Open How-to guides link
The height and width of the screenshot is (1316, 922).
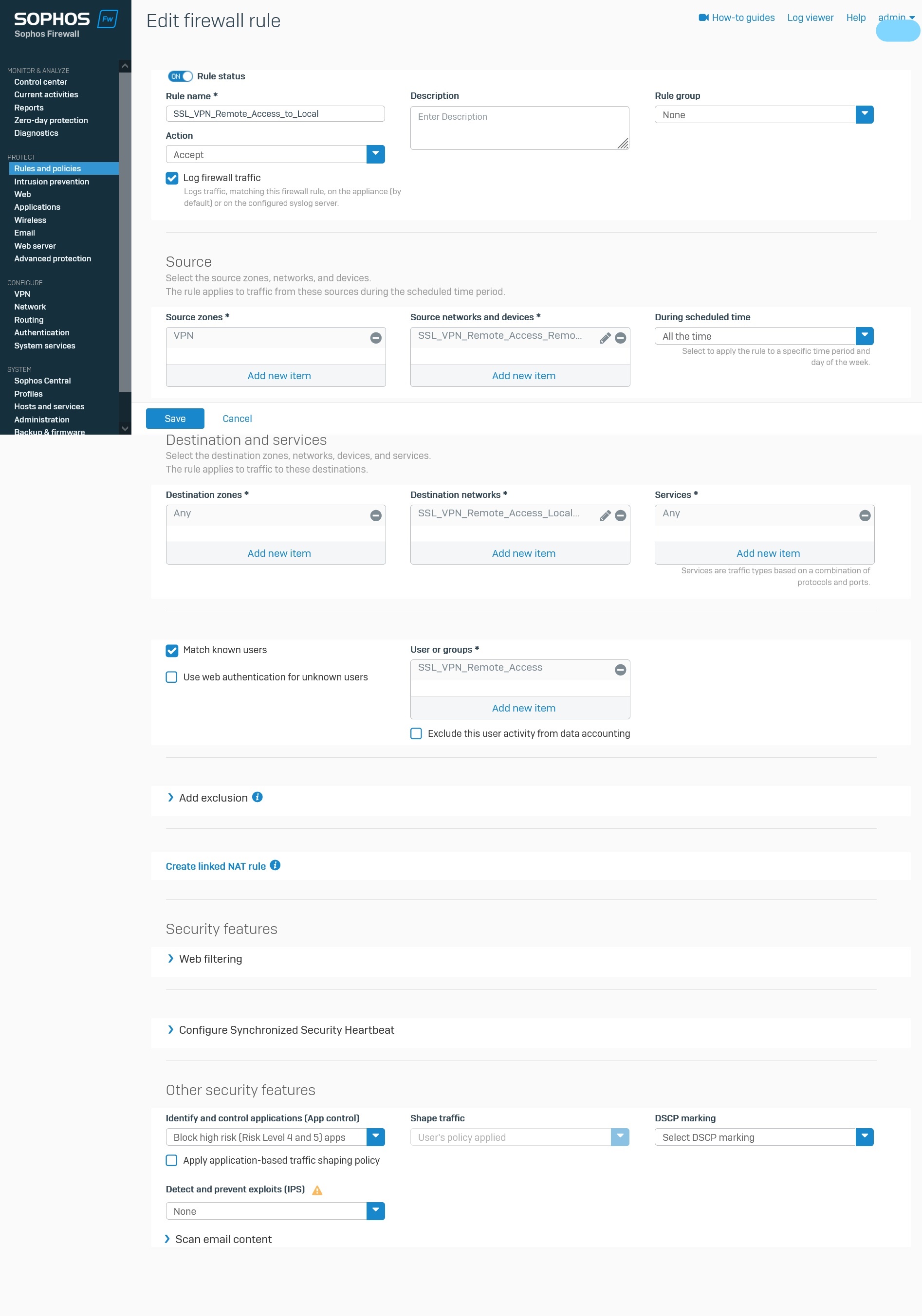click(x=743, y=17)
